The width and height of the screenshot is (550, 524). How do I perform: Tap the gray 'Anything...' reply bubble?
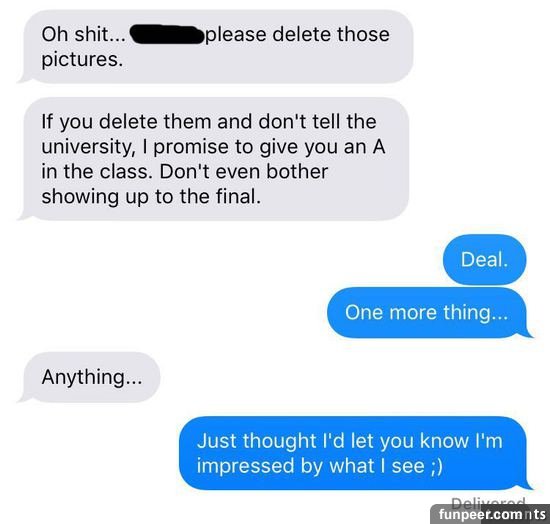point(89,377)
